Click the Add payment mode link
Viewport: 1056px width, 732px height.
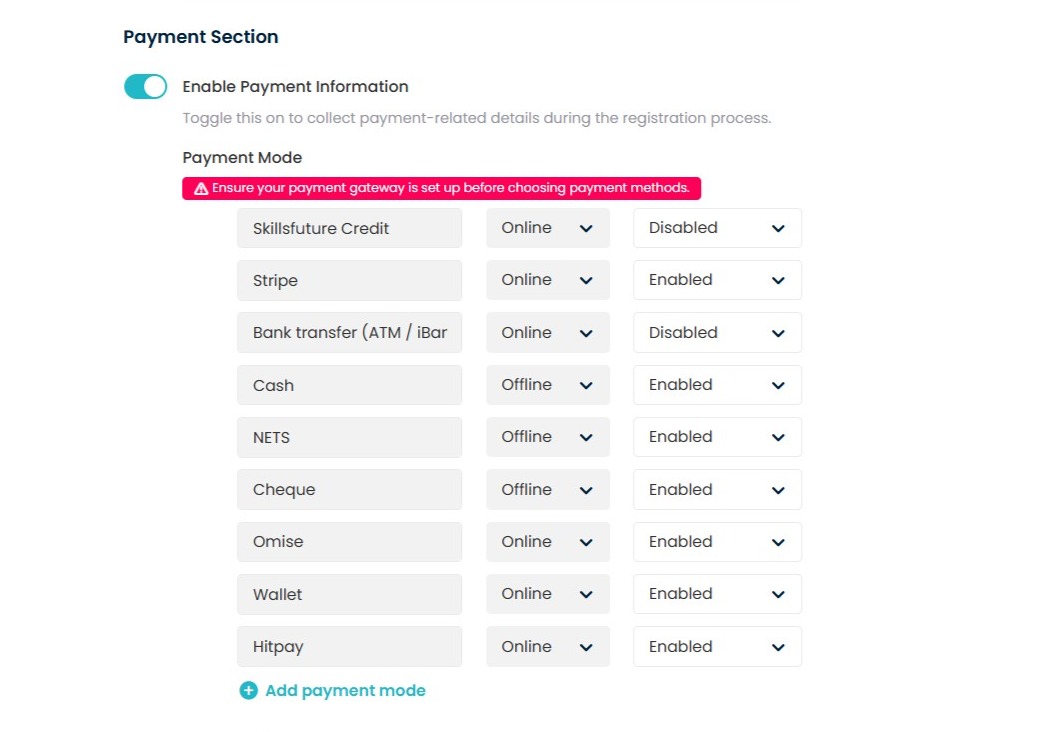tap(345, 690)
